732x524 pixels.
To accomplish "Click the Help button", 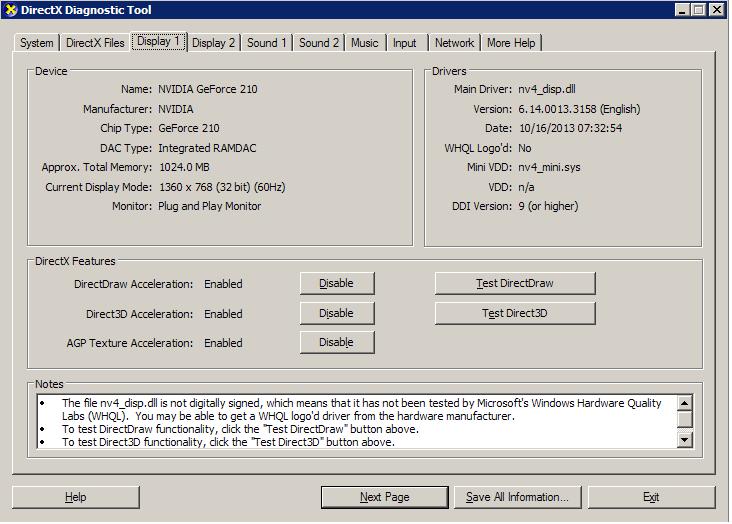I will point(76,497).
